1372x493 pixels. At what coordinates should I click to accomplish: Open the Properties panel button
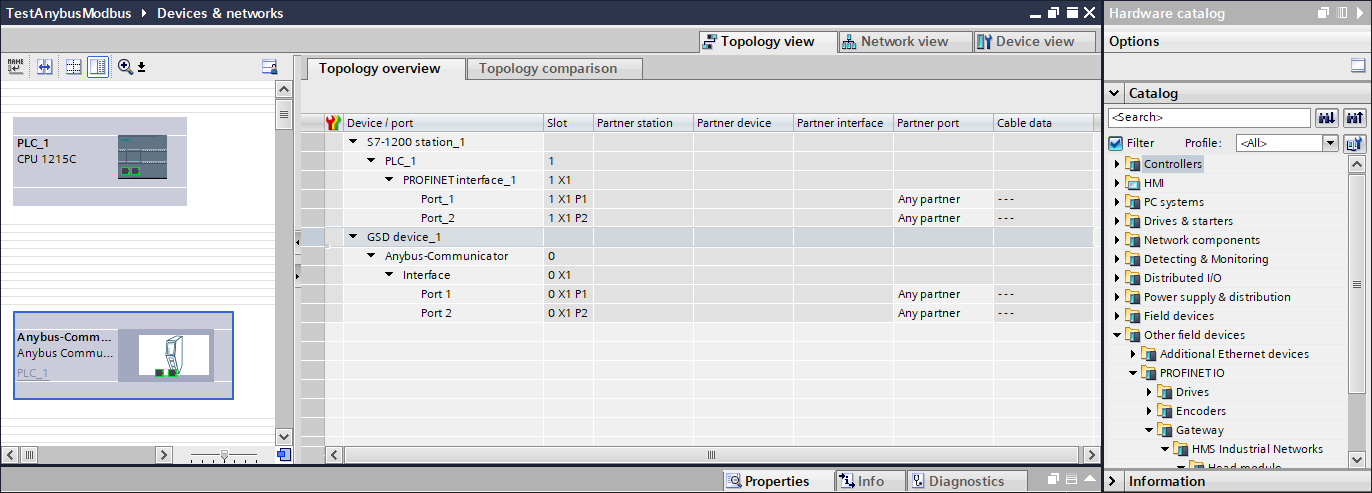(x=767, y=481)
